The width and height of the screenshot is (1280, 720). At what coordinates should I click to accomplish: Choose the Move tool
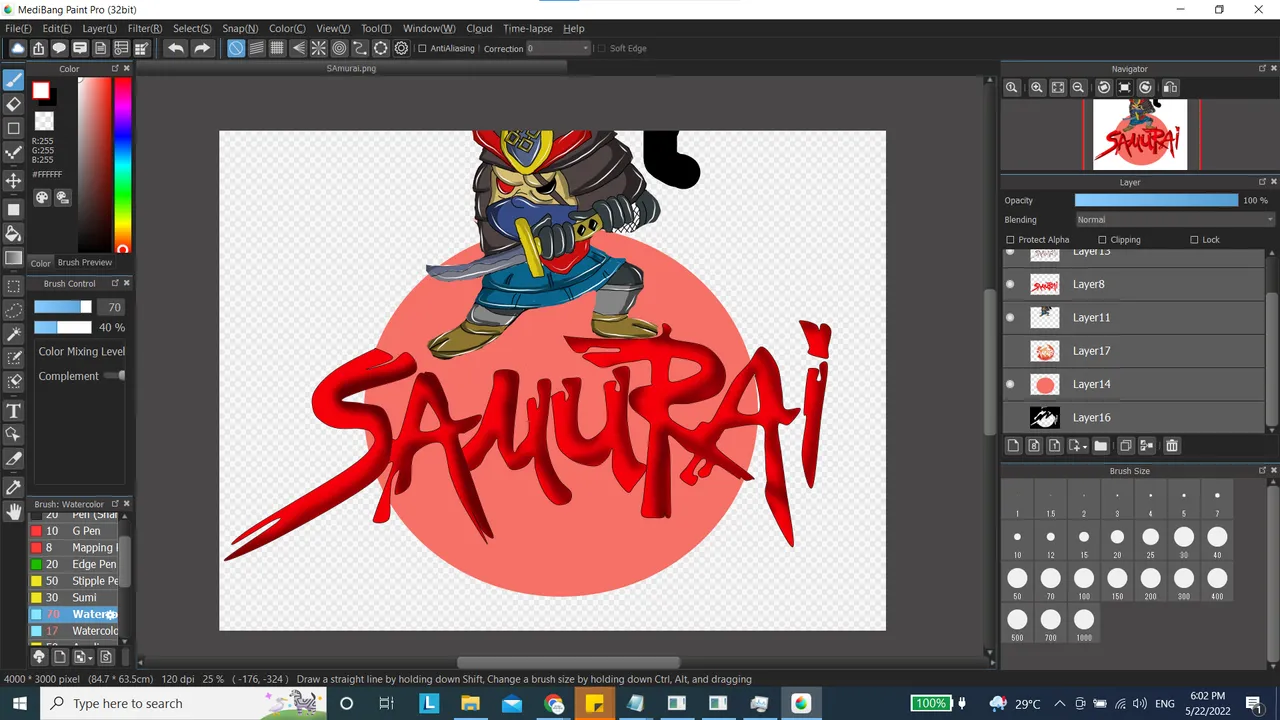coord(14,180)
